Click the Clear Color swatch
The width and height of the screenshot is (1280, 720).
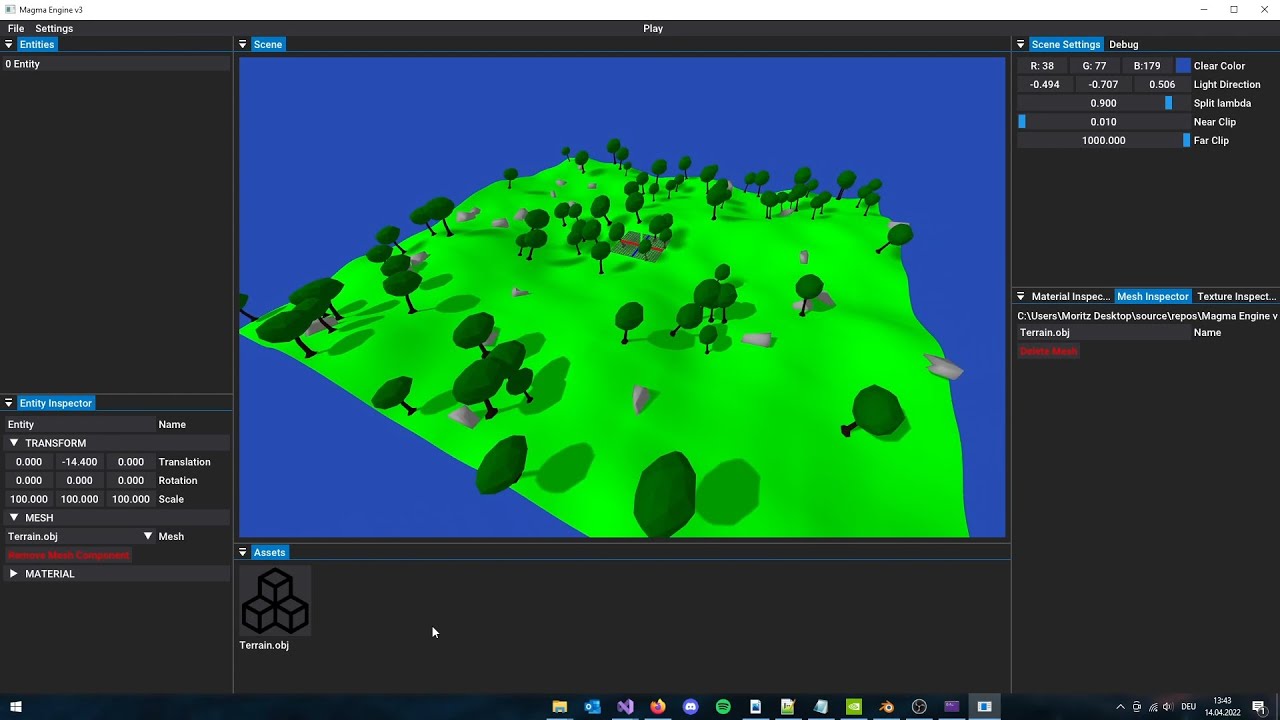1183,66
